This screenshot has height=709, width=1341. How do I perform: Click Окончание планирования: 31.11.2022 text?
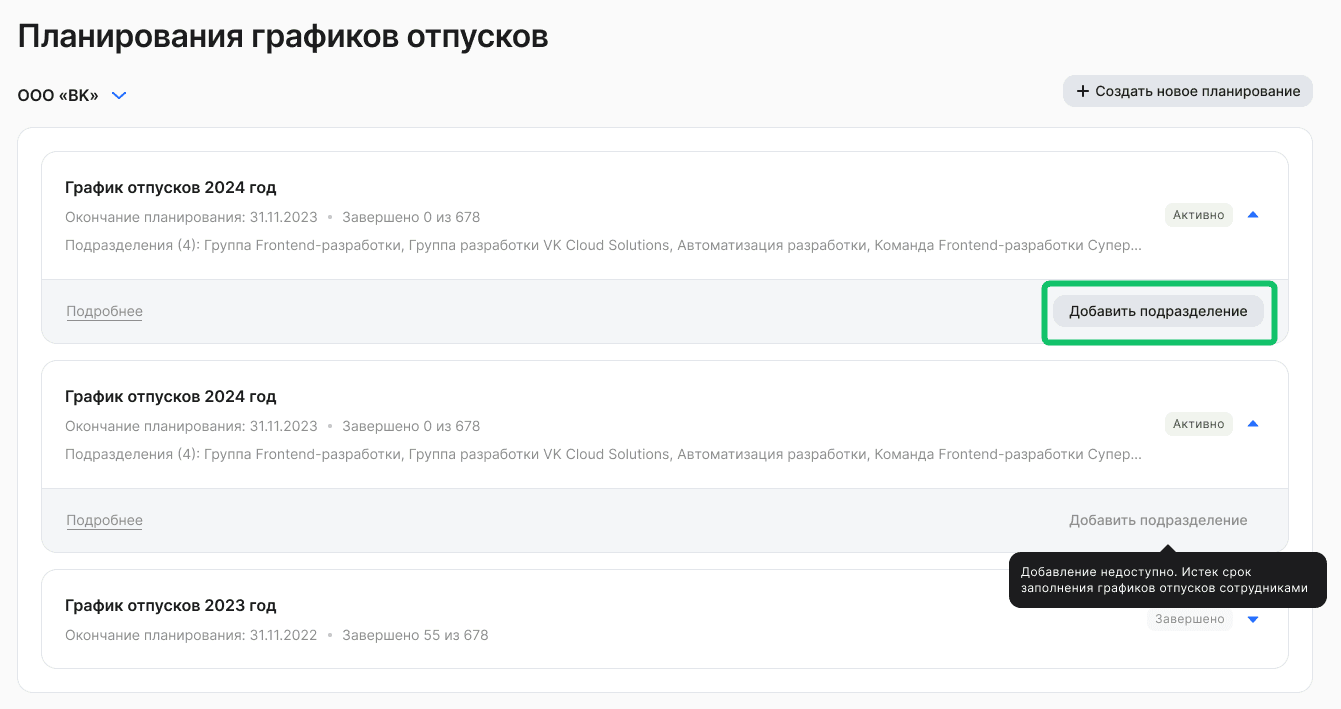[x=191, y=635]
